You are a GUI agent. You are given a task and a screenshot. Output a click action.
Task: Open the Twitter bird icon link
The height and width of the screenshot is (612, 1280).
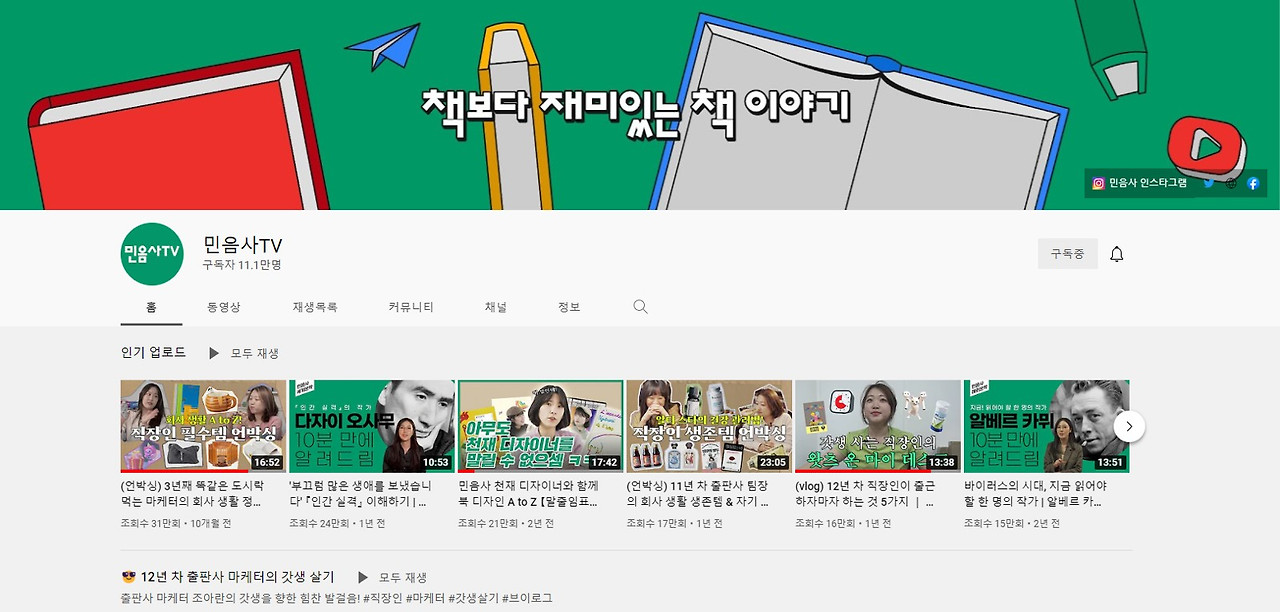[1209, 183]
